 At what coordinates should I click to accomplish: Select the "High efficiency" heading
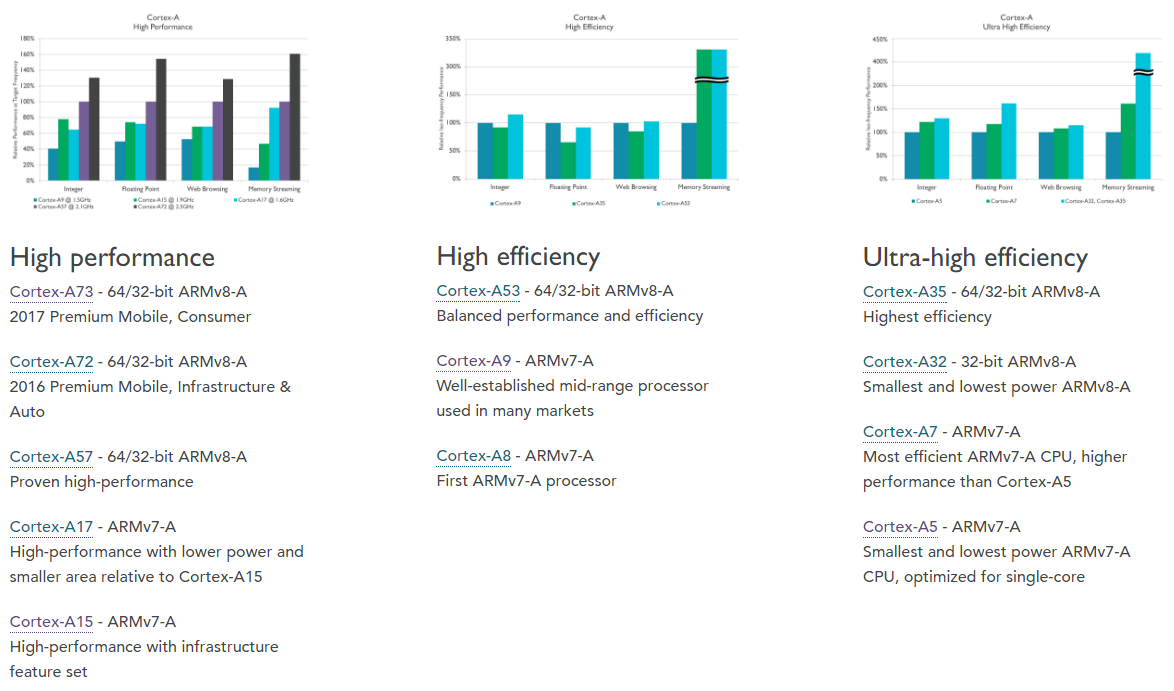pyautogui.click(x=518, y=257)
